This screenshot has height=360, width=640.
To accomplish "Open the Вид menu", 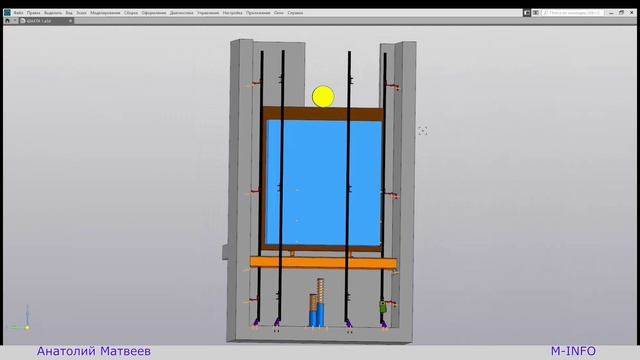I will pyautogui.click(x=69, y=13).
